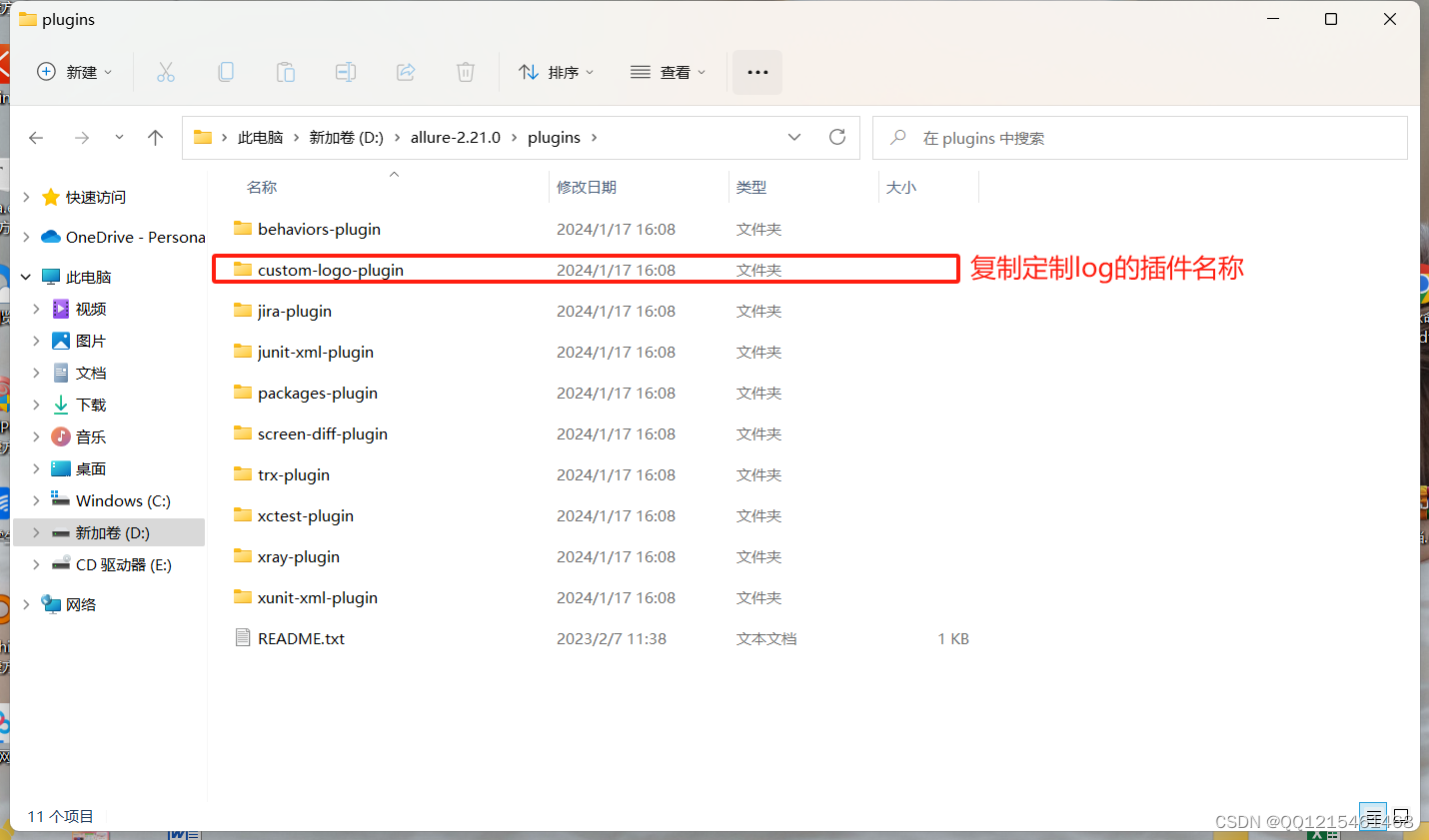1429x840 pixels.
Task: Open recent locations dropdown arrow
Action: click(x=119, y=137)
